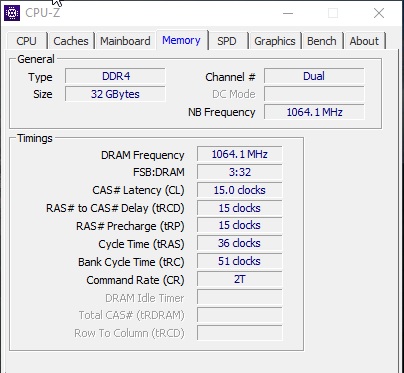
Task: Click the empty Row To Column field
Action: [239, 333]
